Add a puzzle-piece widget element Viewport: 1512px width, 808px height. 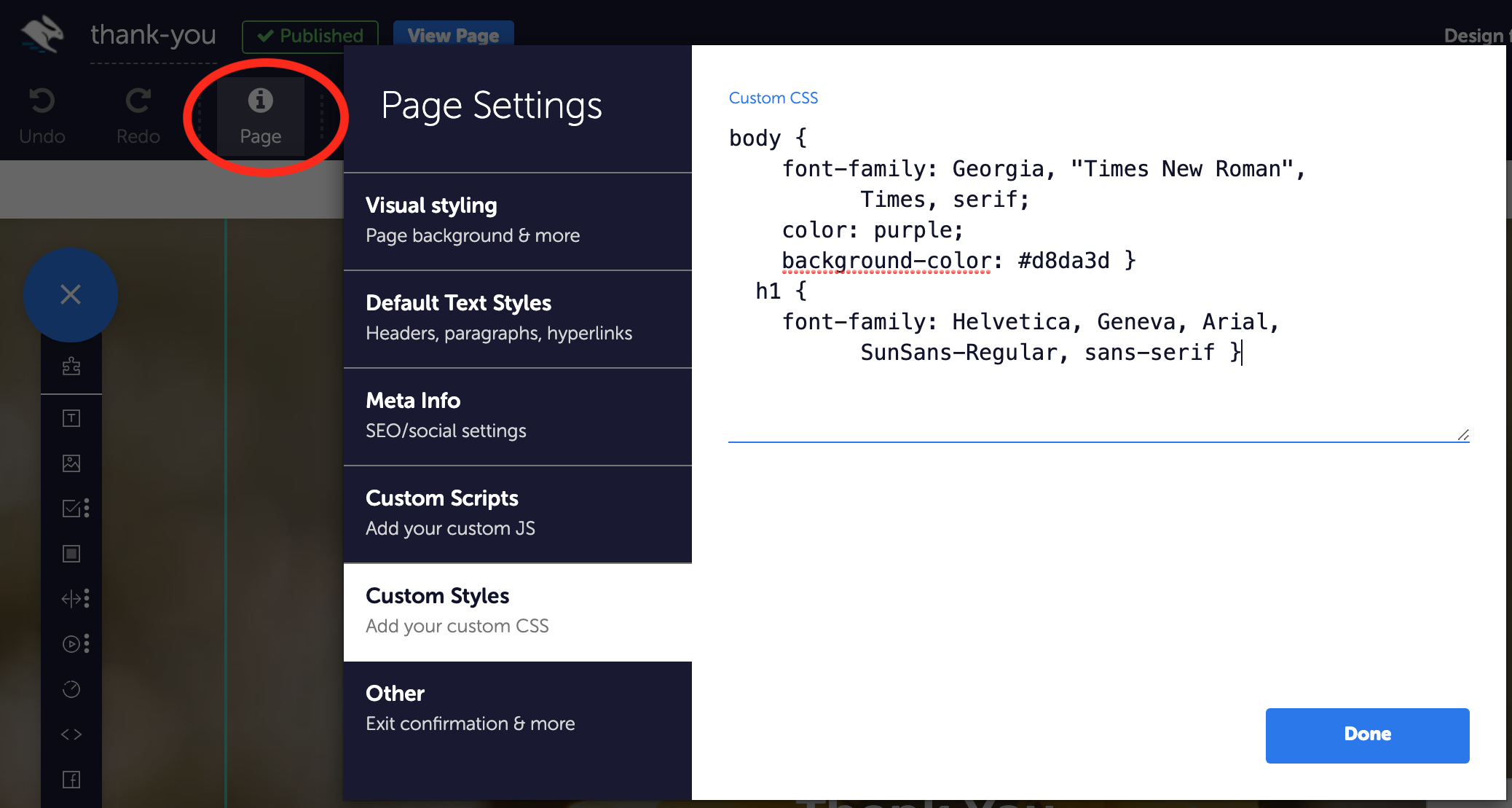tap(71, 366)
